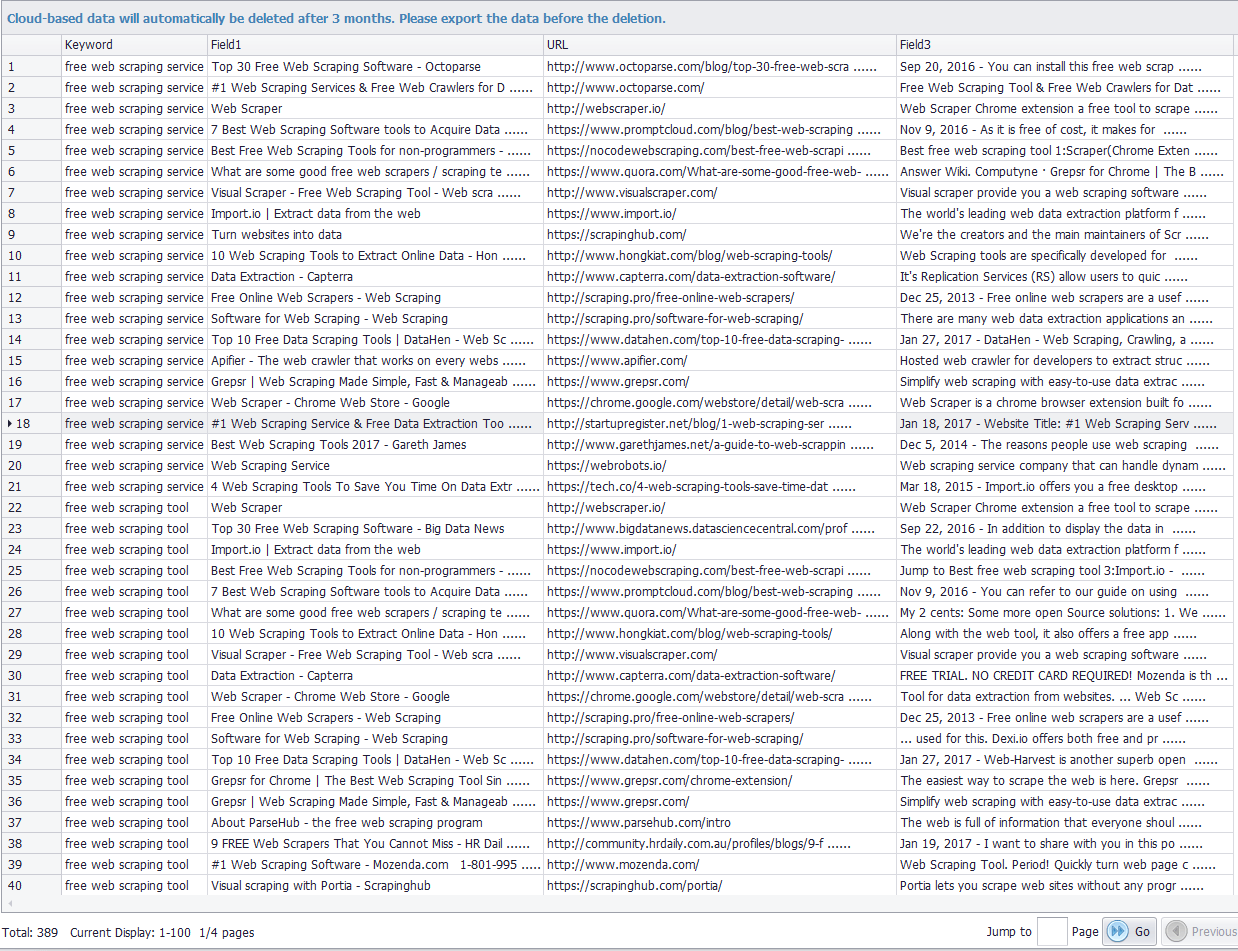Viewport: 1238px width, 951px height.
Task: Click 'https://webrobots.io/' URL cell
Action: 720,466
